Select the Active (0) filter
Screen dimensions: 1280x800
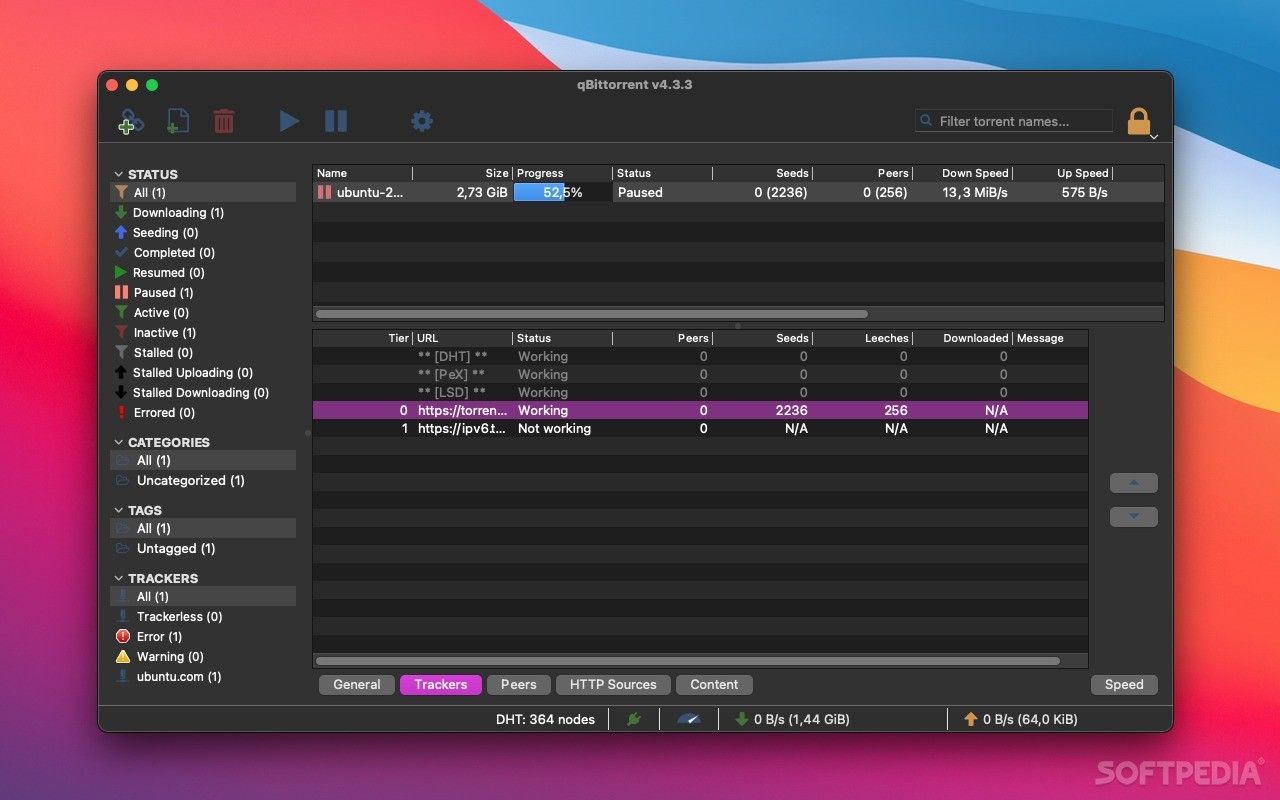tap(203, 312)
